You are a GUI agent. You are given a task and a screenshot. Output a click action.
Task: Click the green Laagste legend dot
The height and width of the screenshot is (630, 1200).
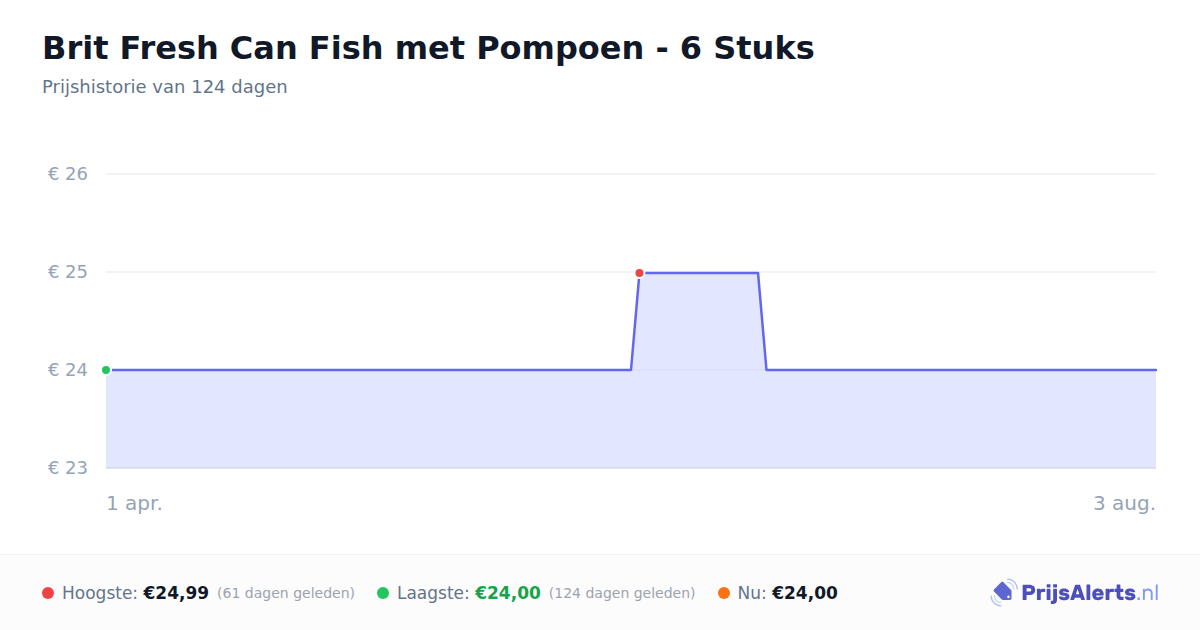pyautogui.click(x=383, y=593)
